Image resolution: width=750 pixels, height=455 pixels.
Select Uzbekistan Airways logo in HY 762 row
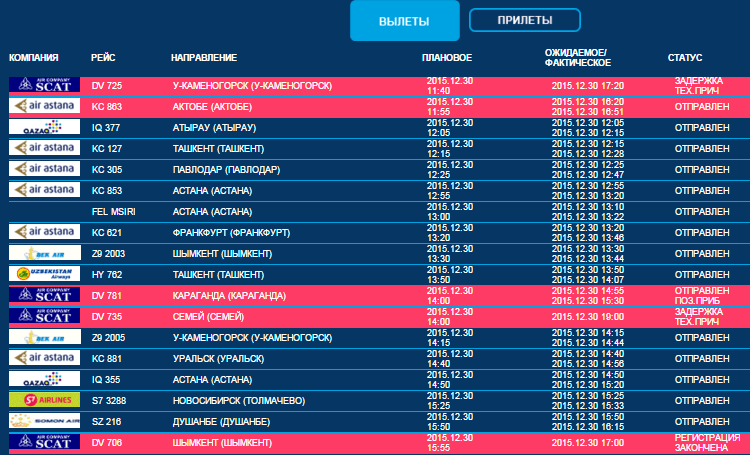pyautogui.click(x=43, y=274)
